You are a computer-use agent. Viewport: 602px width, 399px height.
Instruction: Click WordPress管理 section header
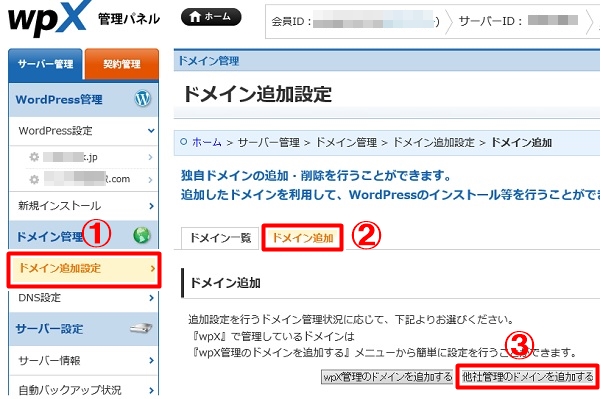[x=83, y=99]
